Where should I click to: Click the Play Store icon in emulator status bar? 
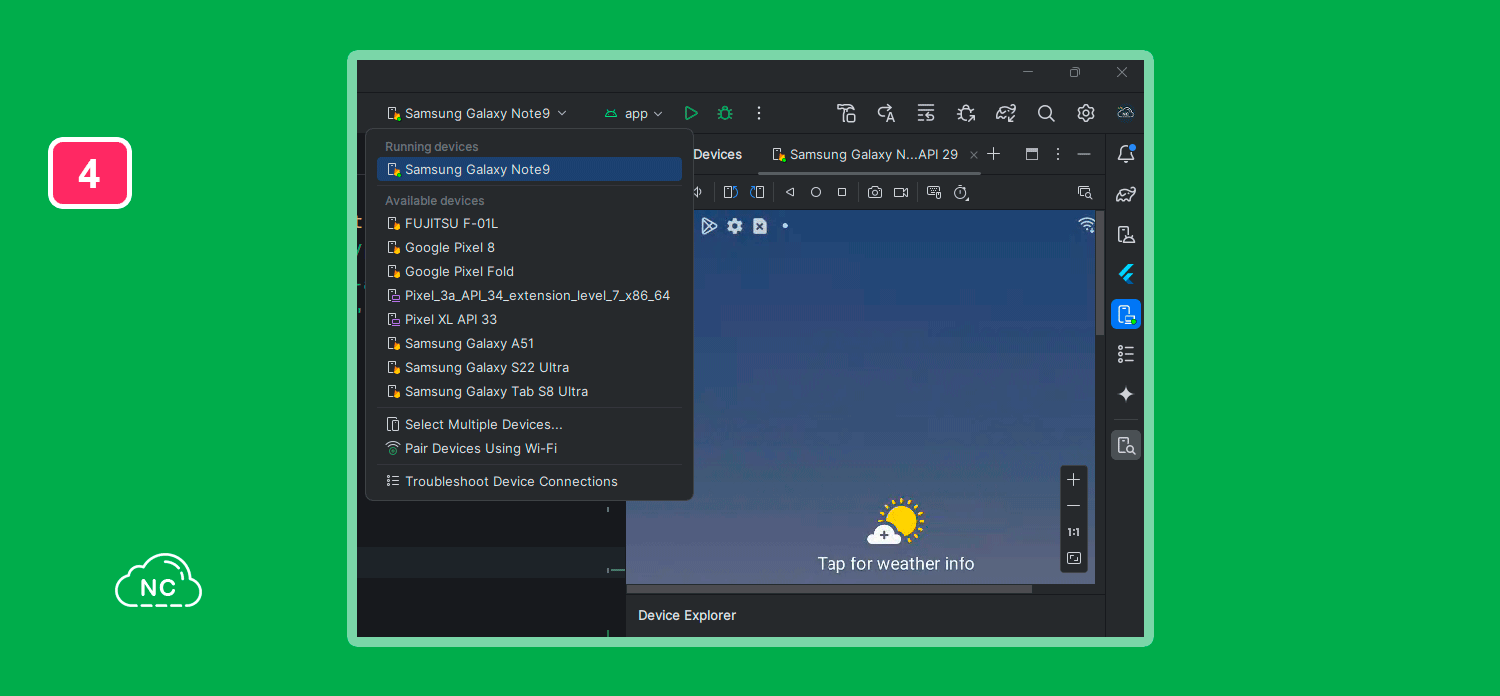click(709, 226)
